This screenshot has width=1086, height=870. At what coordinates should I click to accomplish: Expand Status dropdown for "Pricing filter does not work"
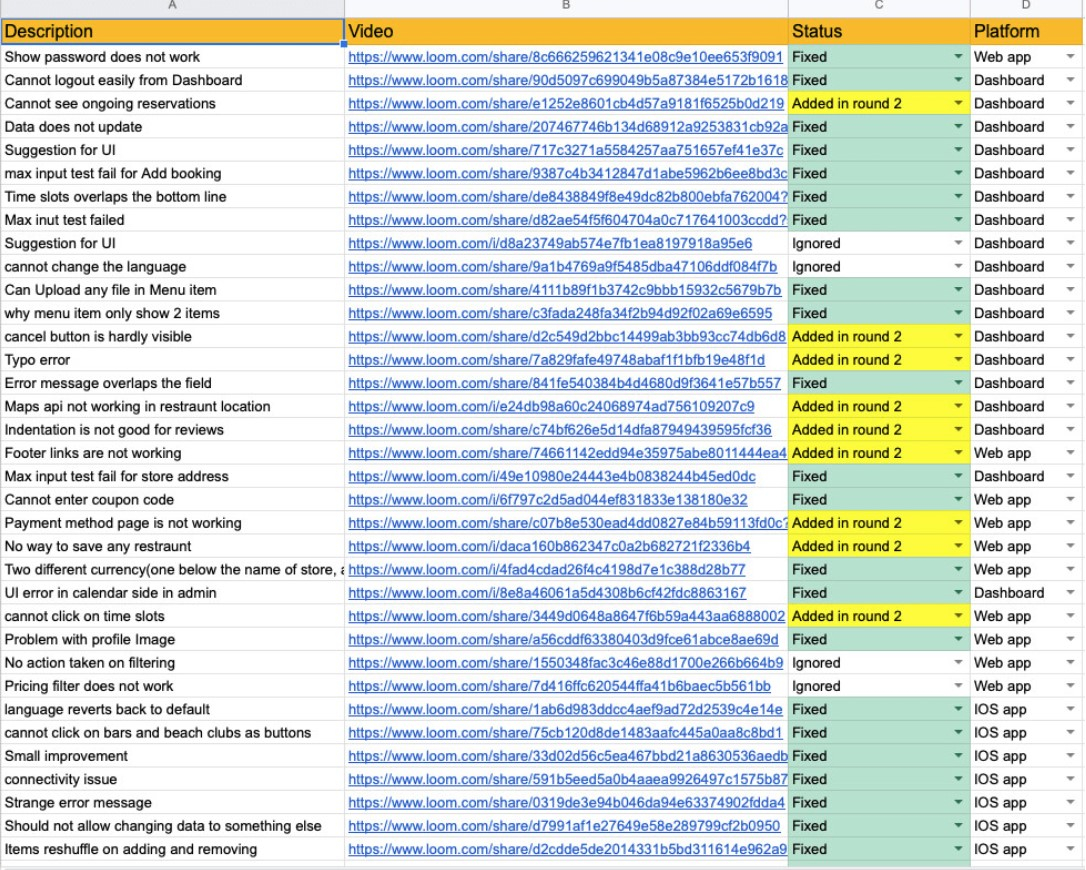point(959,687)
